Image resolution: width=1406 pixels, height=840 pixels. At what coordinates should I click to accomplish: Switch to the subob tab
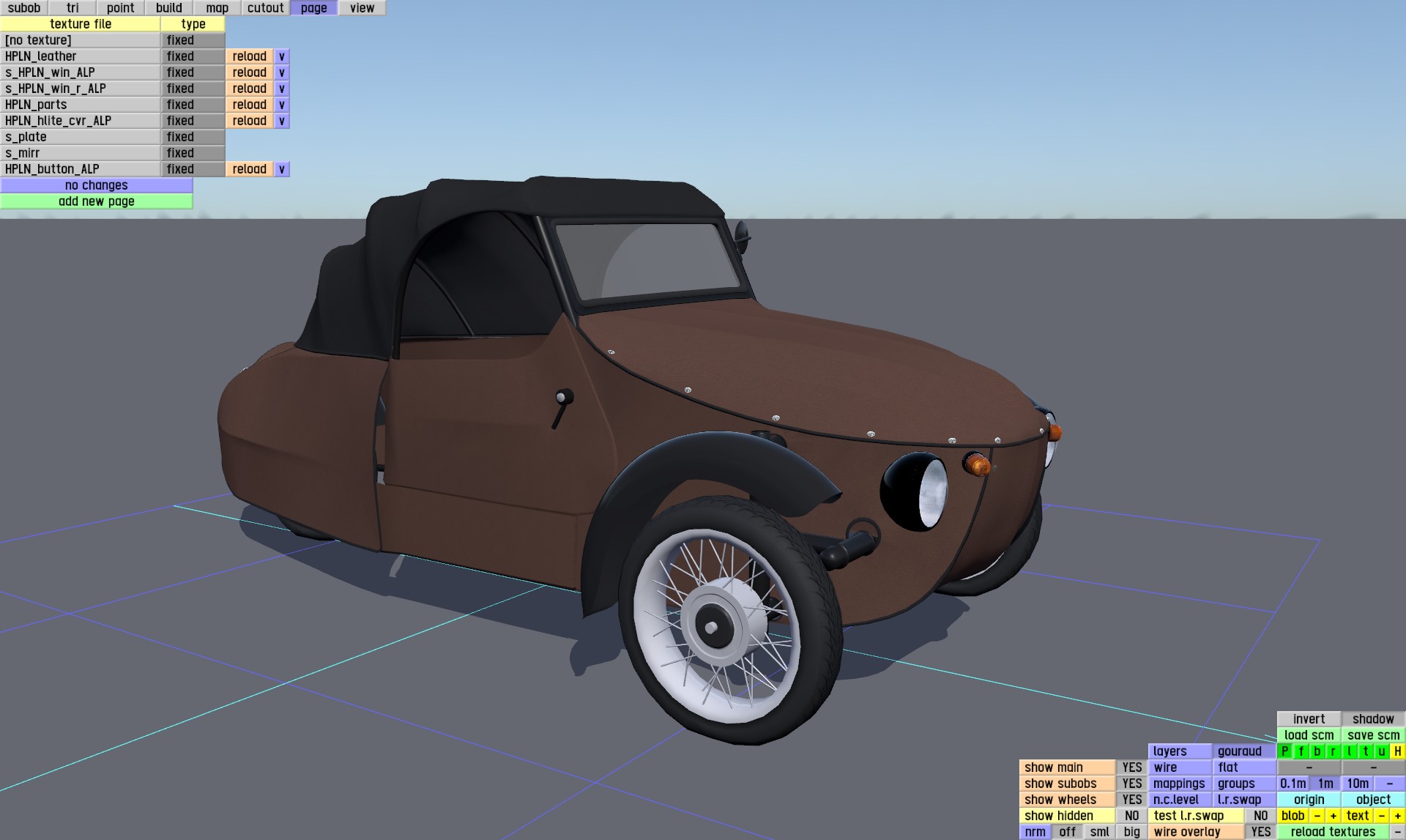[x=23, y=8]
